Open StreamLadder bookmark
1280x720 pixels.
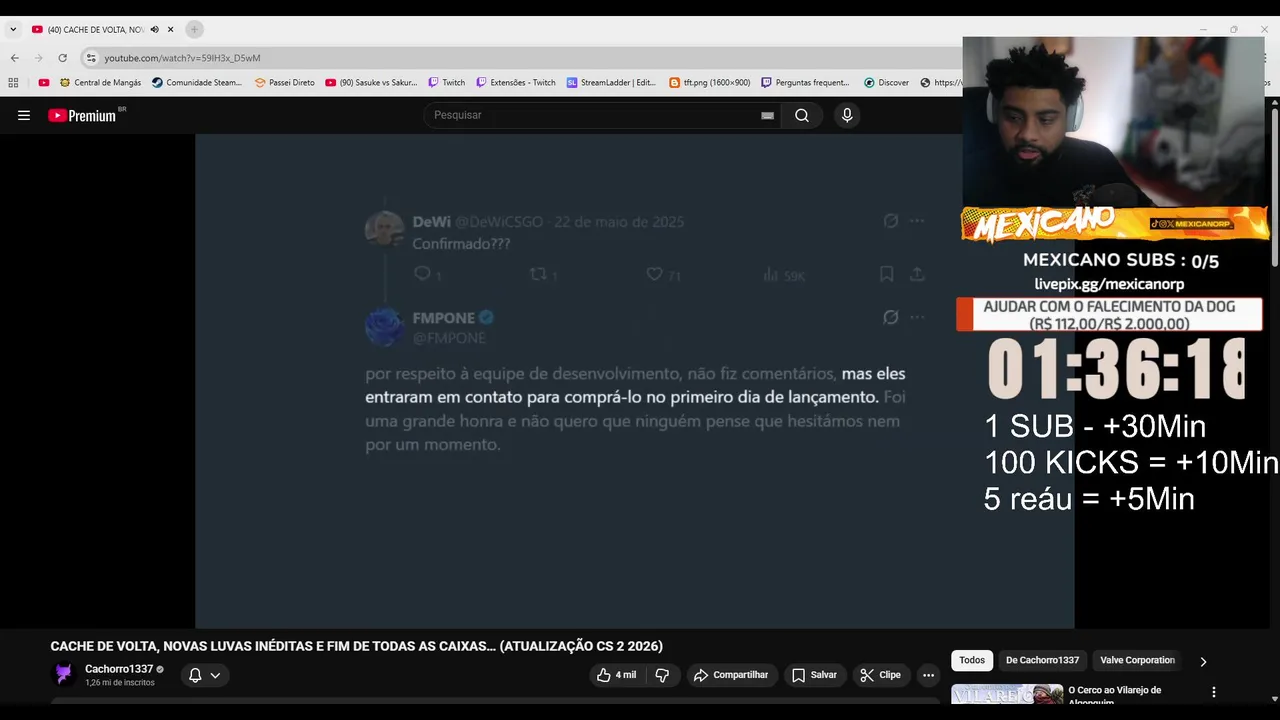coord(611,83)
